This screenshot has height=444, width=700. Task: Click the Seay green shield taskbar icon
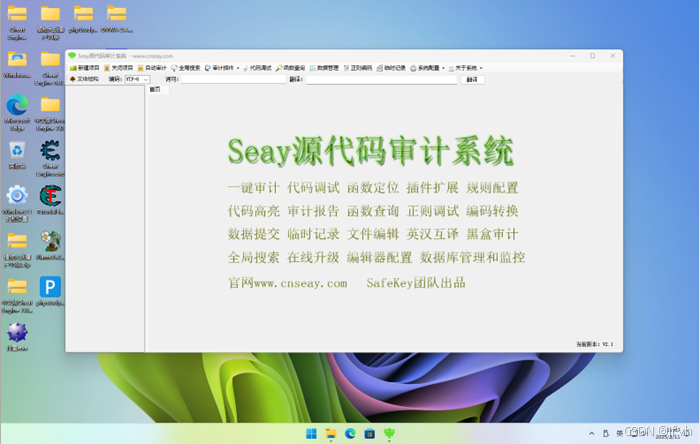point(389,433)
